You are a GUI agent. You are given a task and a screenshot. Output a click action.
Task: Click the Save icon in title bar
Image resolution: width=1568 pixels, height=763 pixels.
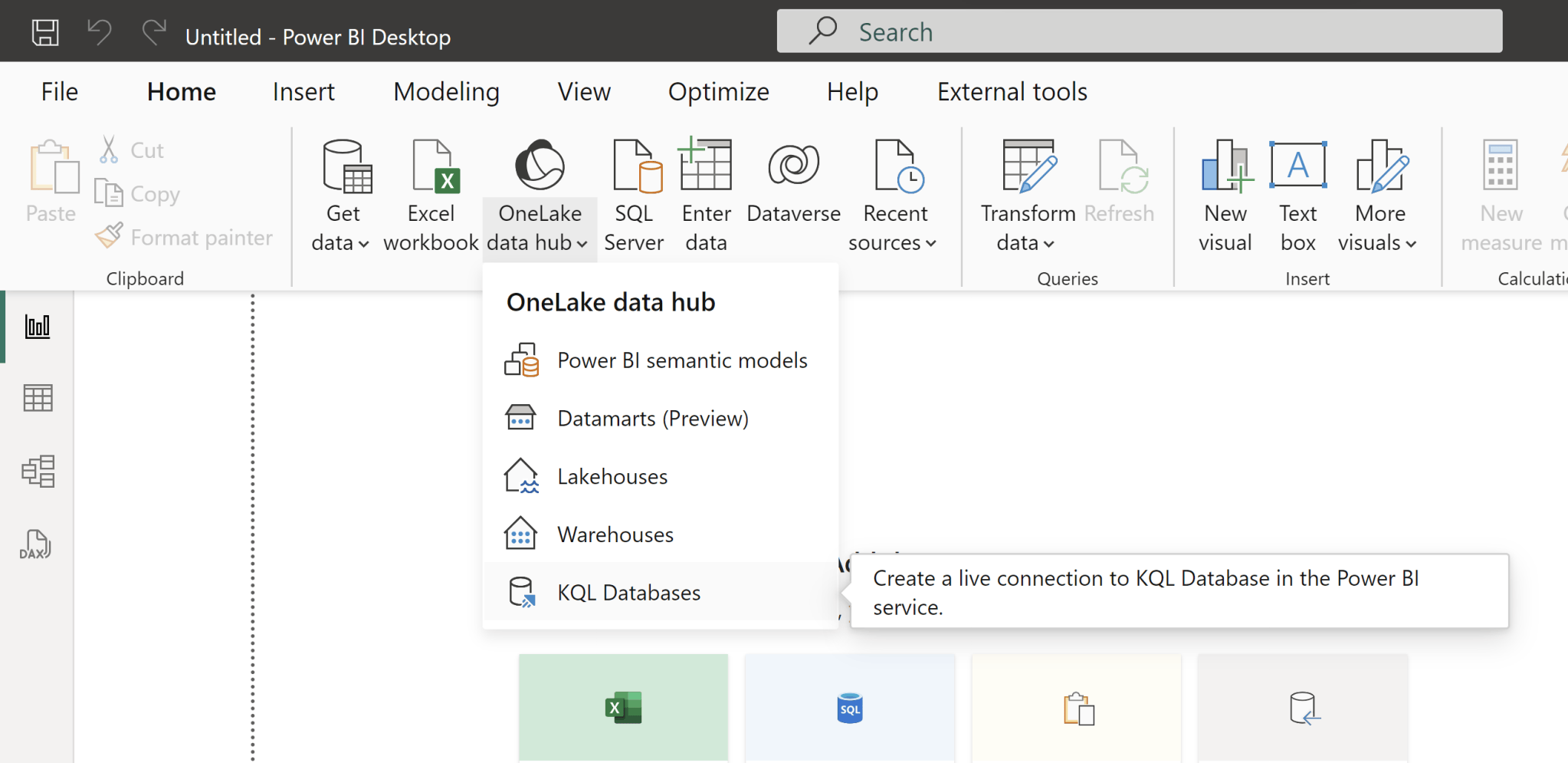[45, 32]
